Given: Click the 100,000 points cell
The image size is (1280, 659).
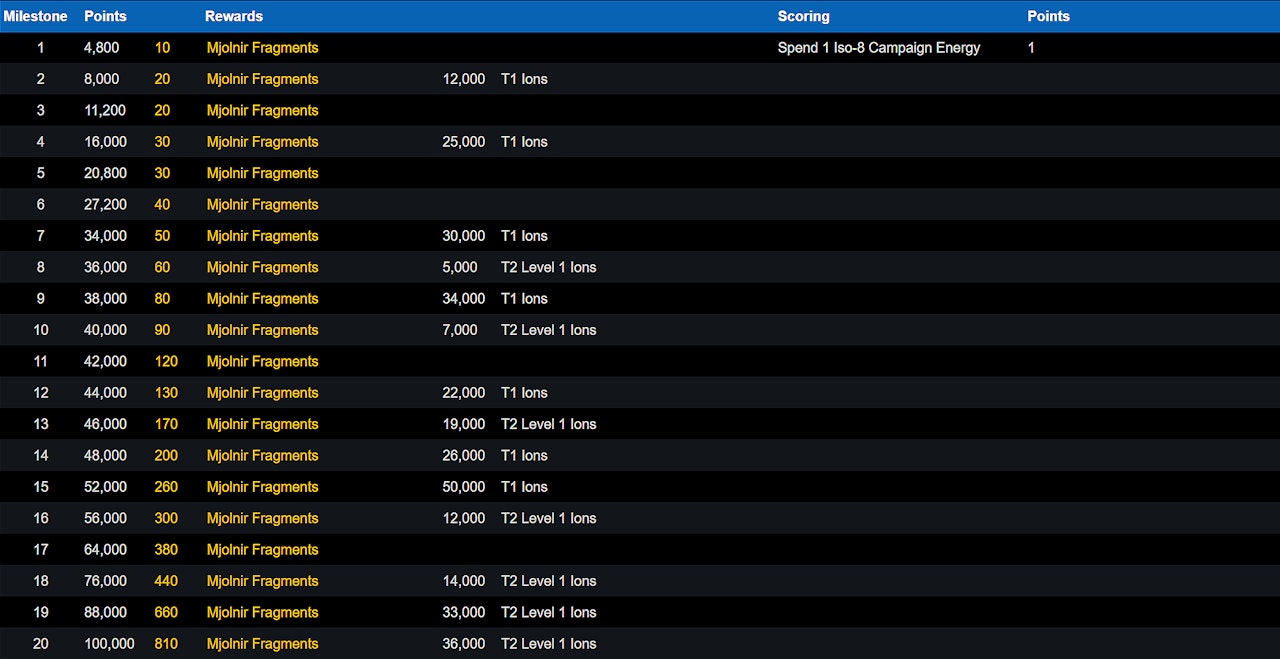Looking at the screenshot, I should tap(109, 643).
